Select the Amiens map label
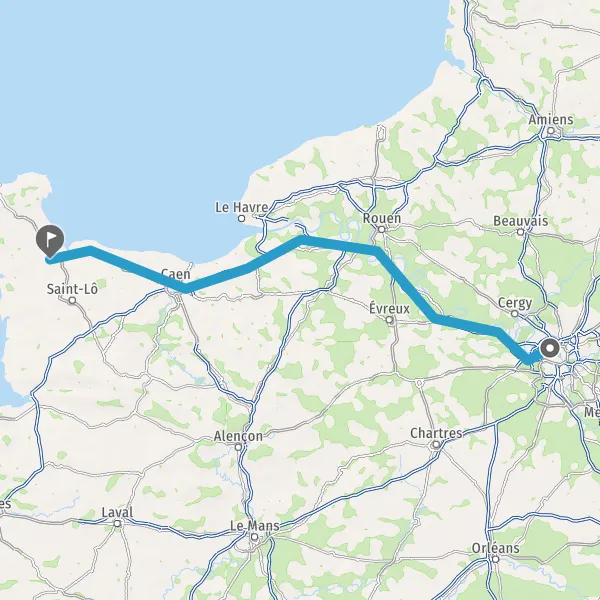Screen dimensions: 600x600 [x=551, y=119]
